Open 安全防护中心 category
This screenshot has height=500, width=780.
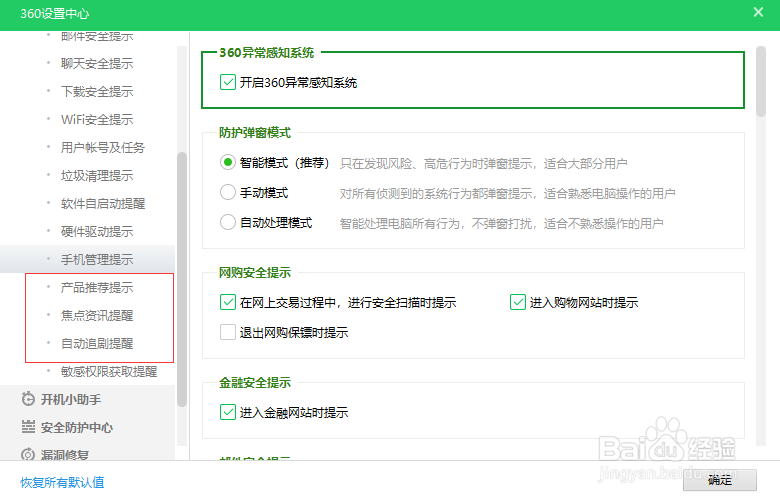77,427
